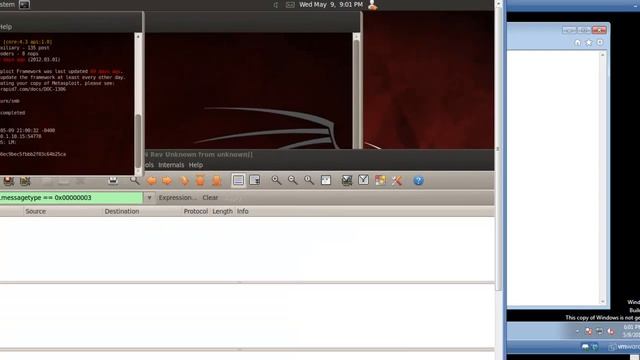The height and width of the screenshot is (360, 640).
Task: Click the Clear filter button
Action: (210, 198)
